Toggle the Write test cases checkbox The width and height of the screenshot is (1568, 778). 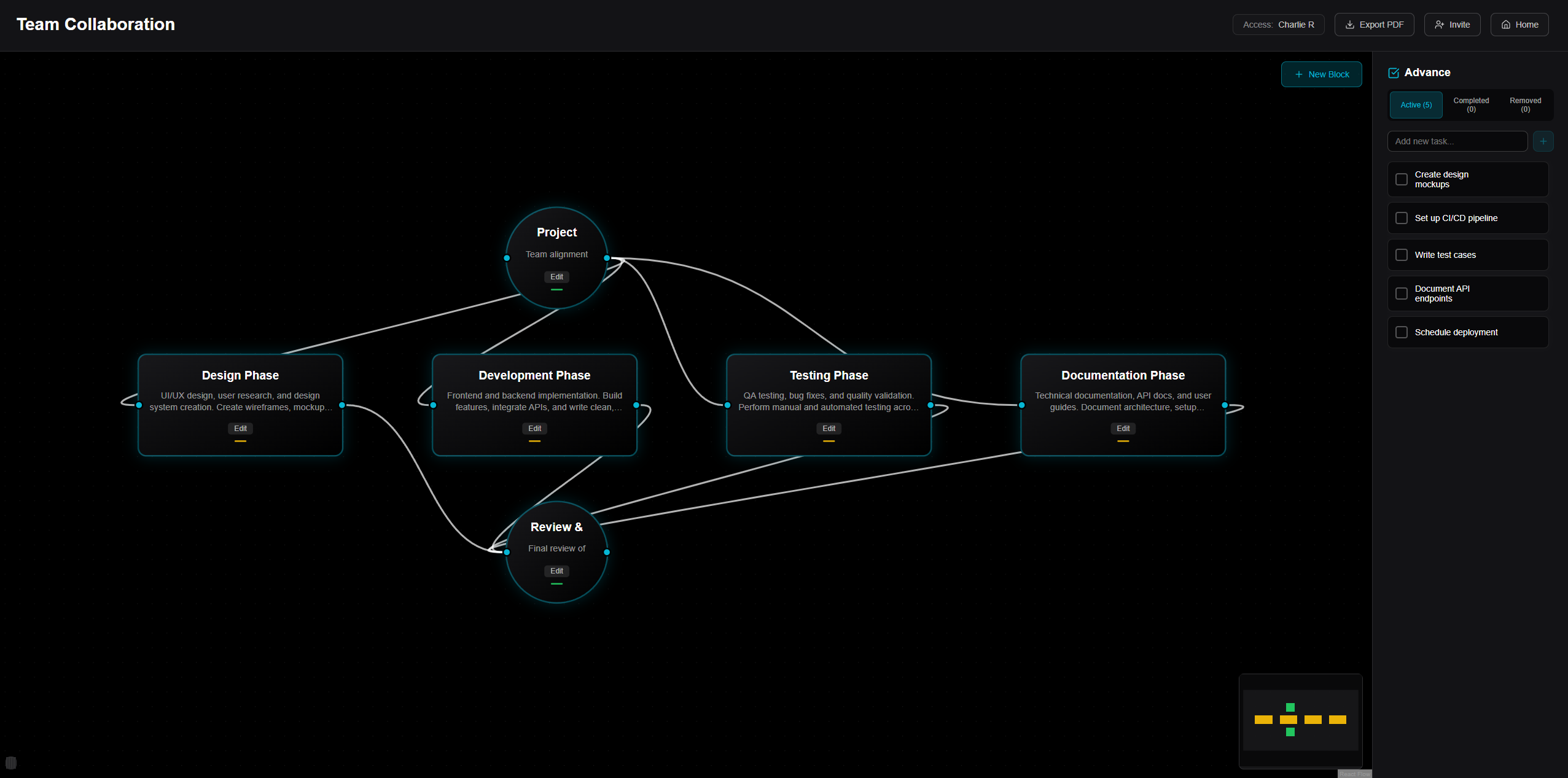1401,254
